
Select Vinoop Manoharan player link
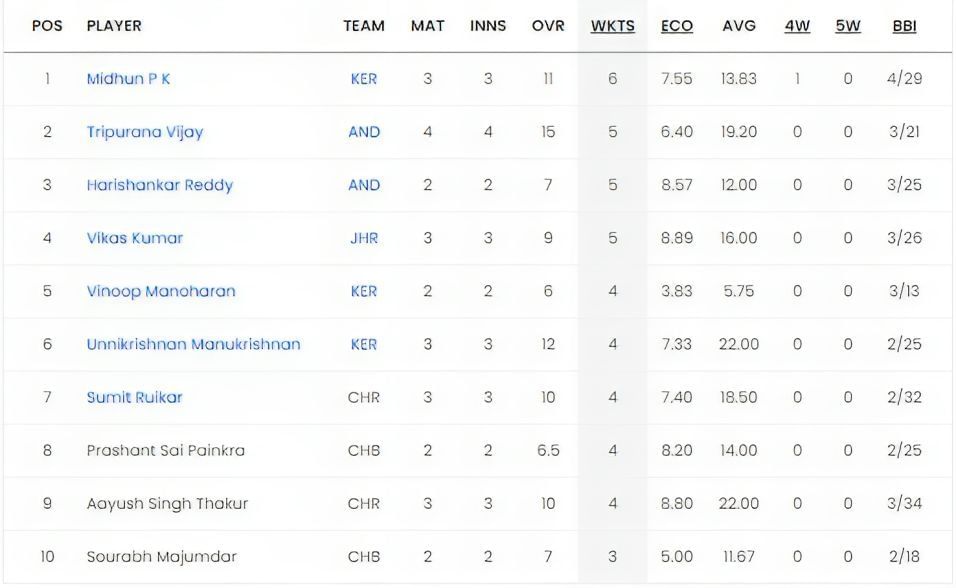(161, 291)
